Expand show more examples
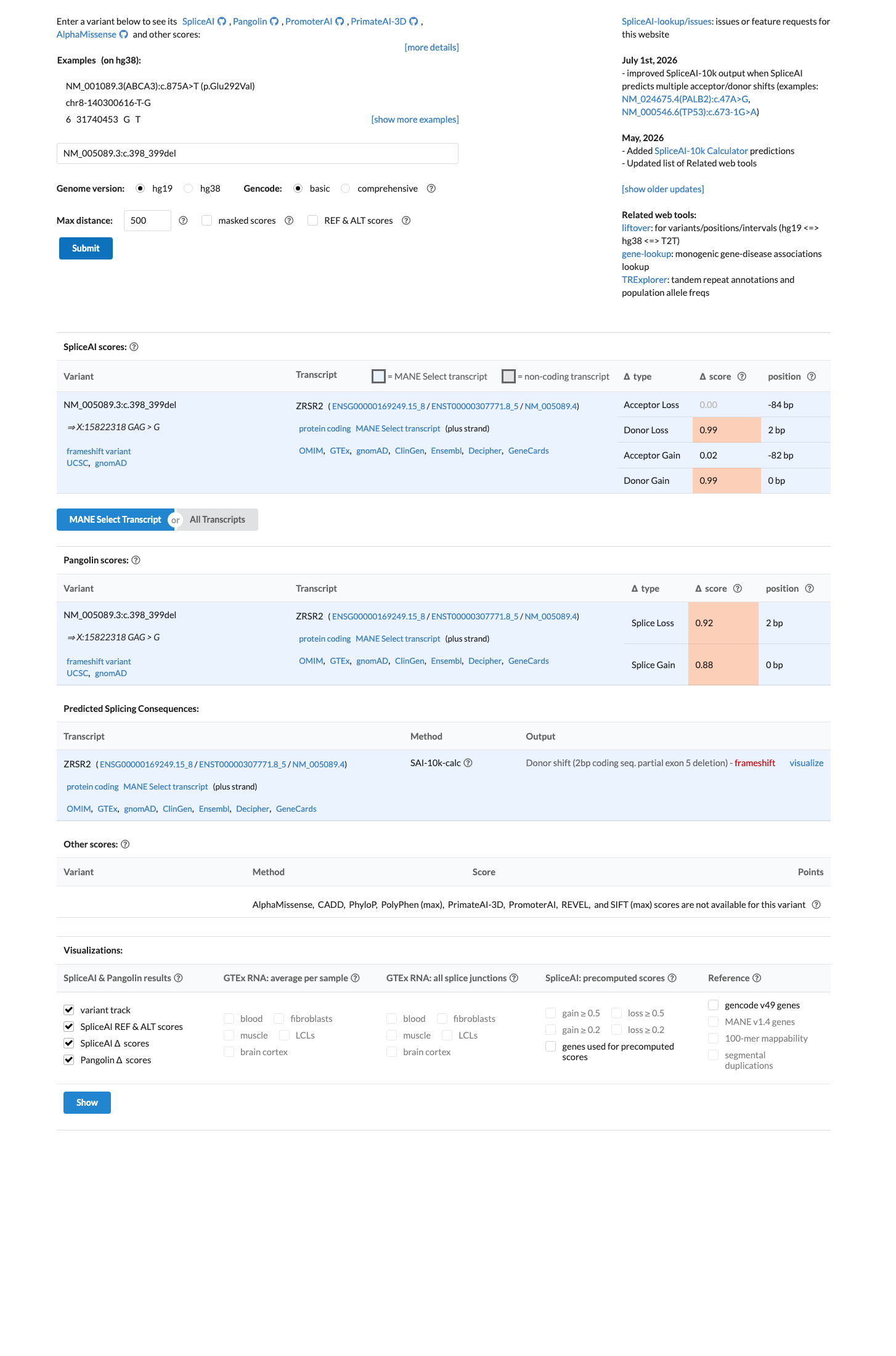Image resolution: width=896 pixels, height=1356 pixels. (415, 120)
